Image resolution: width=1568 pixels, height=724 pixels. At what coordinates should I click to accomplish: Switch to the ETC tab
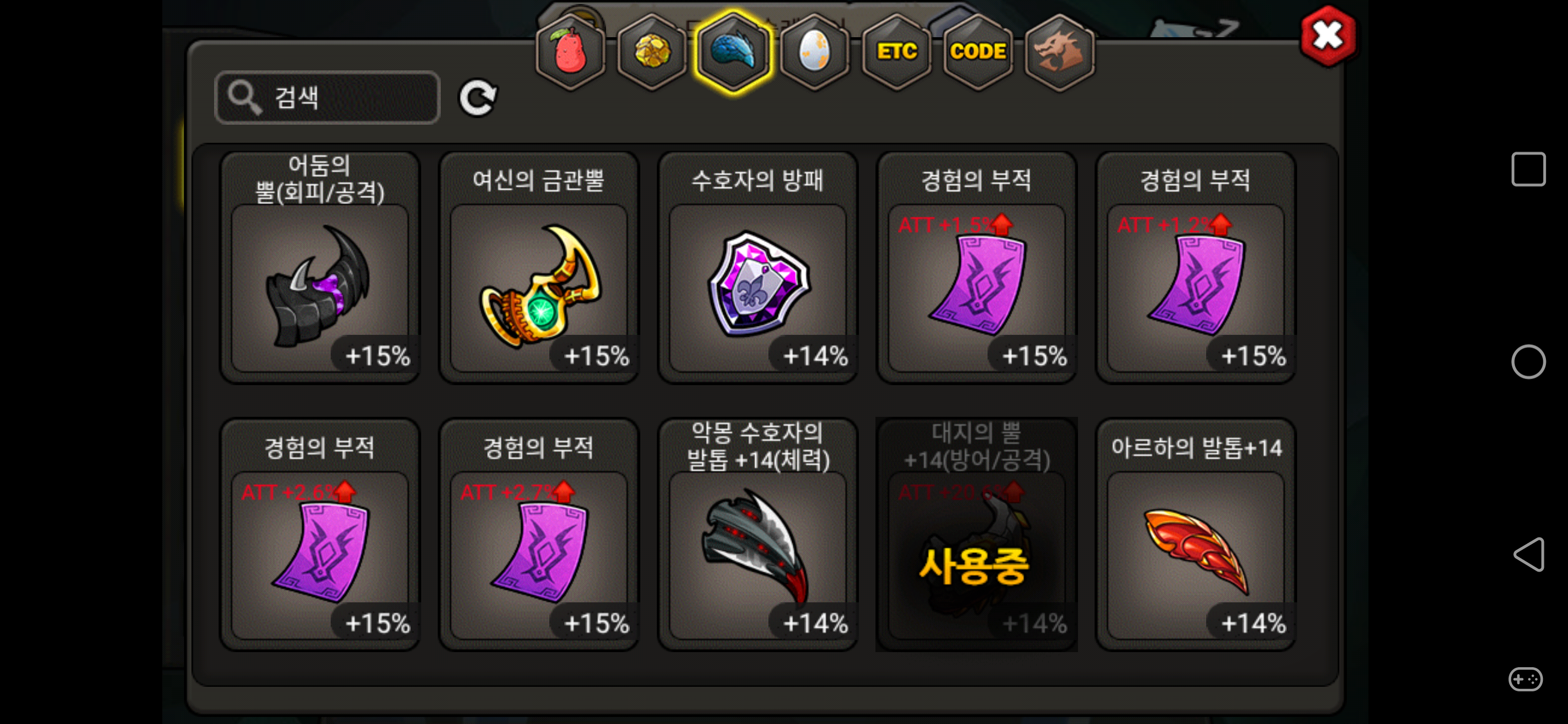(x=897, y=51)
